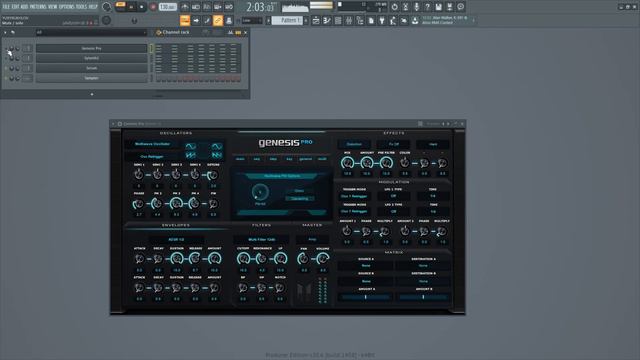640x360 pixels.
Task: Click the Period knob in center display
Action: (260, 192)
